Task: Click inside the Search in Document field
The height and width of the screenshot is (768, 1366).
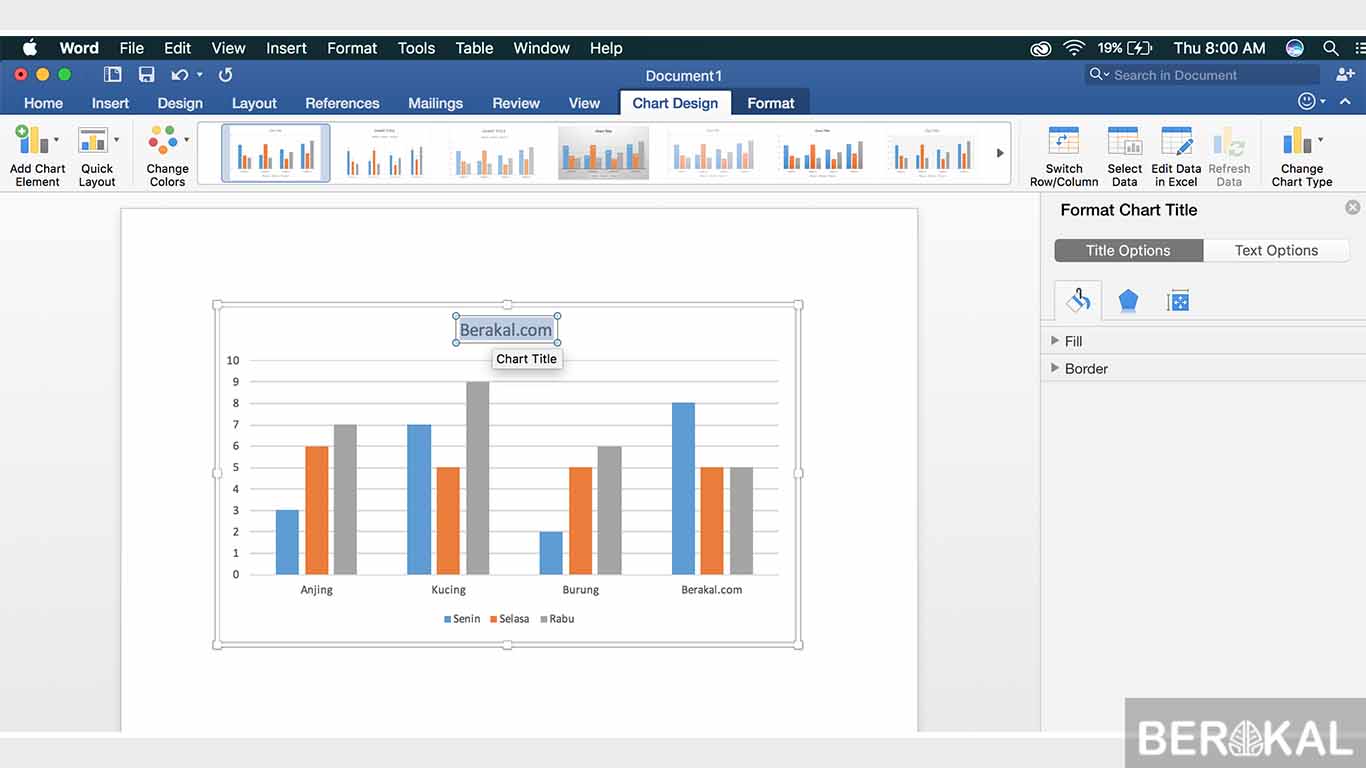Action: (1200, 75)
